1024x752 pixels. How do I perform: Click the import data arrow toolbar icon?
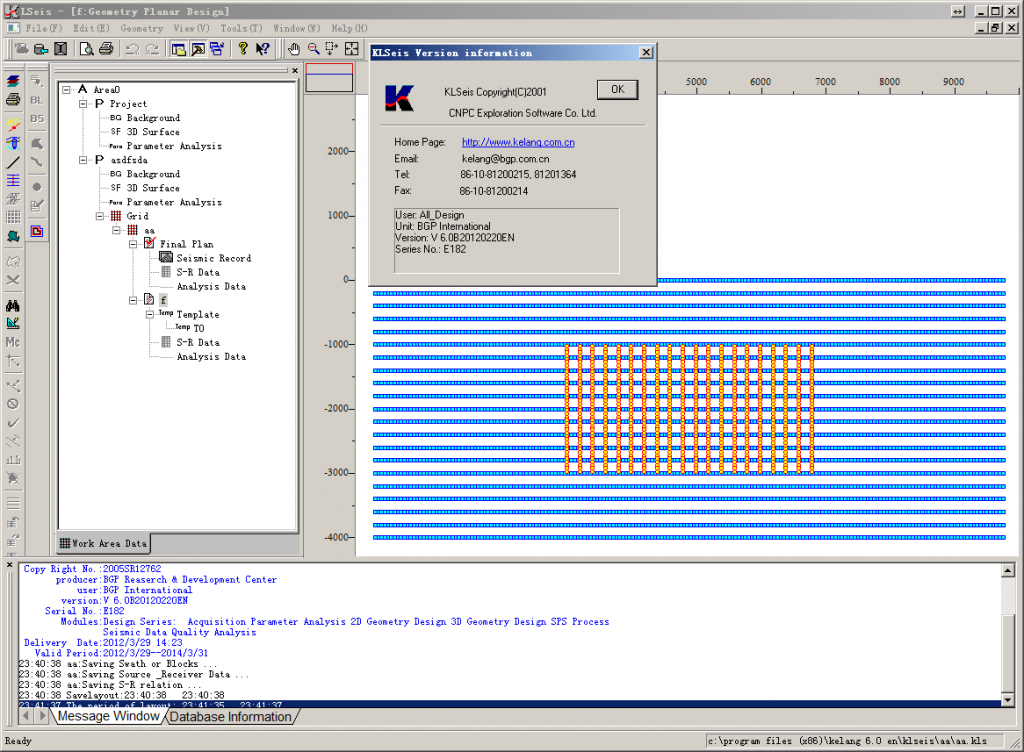[x=40, y=48]
